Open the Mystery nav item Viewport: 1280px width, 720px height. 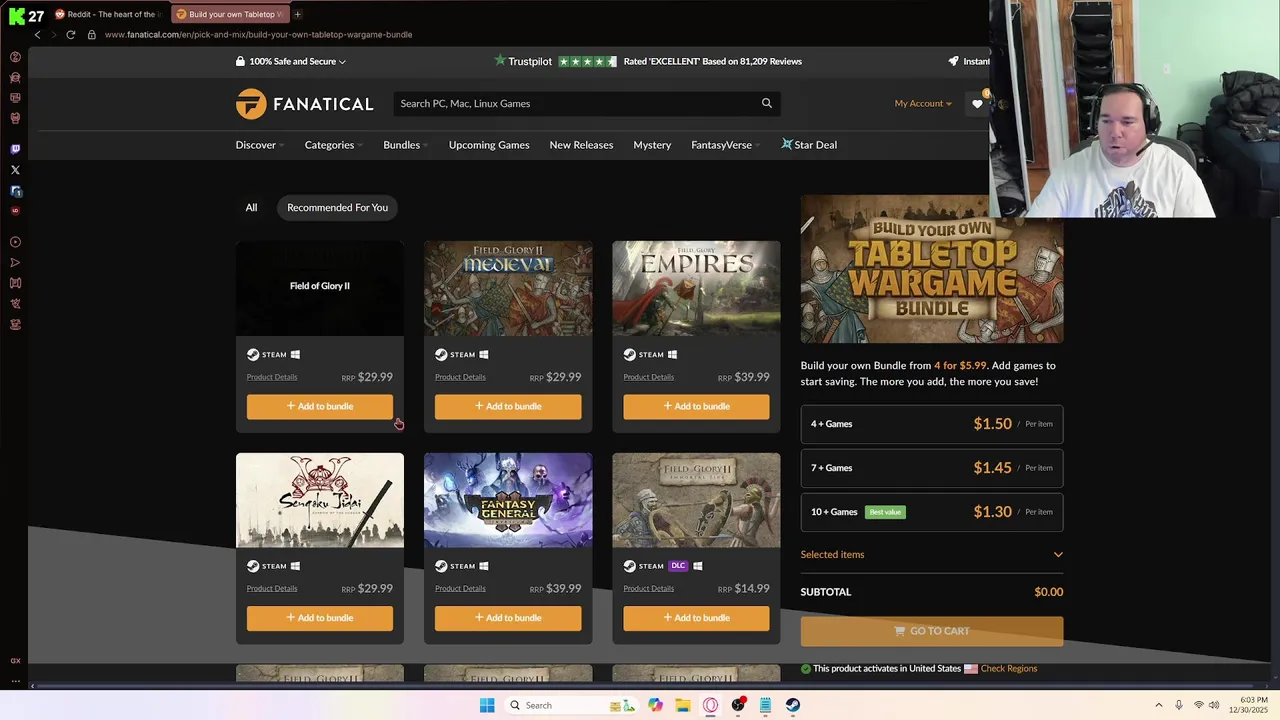652,145
